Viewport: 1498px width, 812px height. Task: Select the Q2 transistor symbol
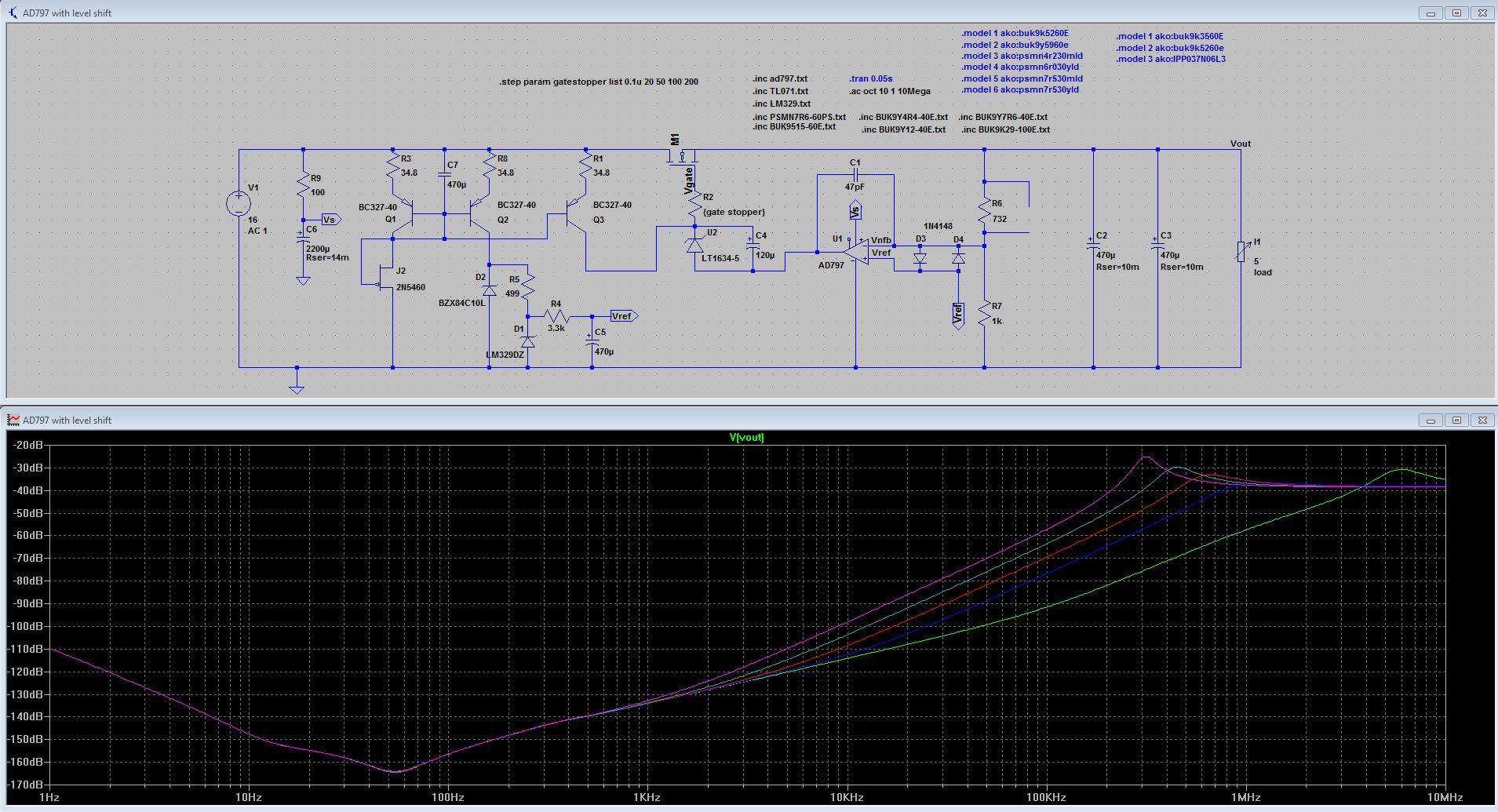point(479,213)
